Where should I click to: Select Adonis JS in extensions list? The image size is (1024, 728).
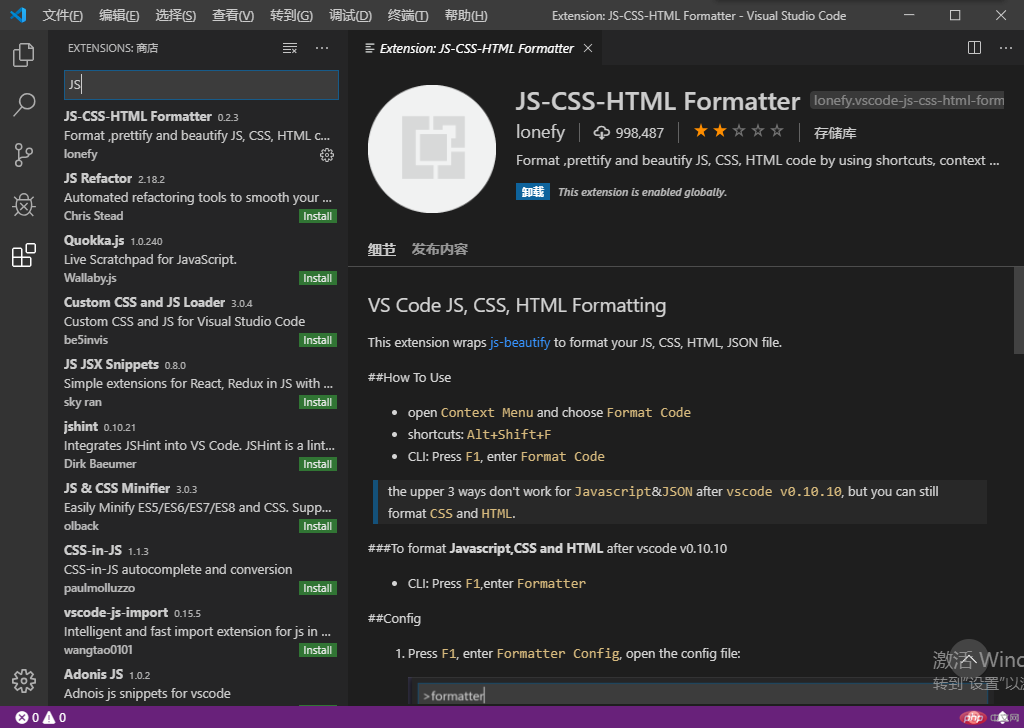pos(199,684)
